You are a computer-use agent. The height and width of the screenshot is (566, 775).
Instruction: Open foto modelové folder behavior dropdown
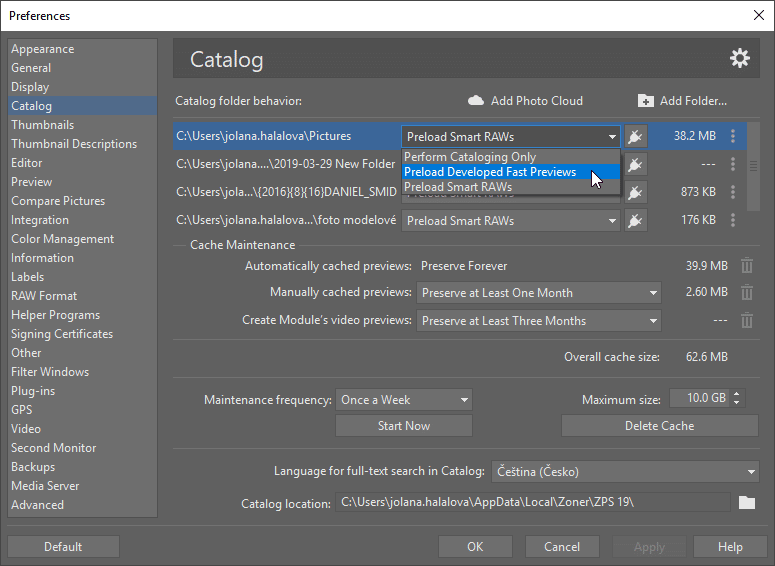pyautogui.click(x=511, y=221)
